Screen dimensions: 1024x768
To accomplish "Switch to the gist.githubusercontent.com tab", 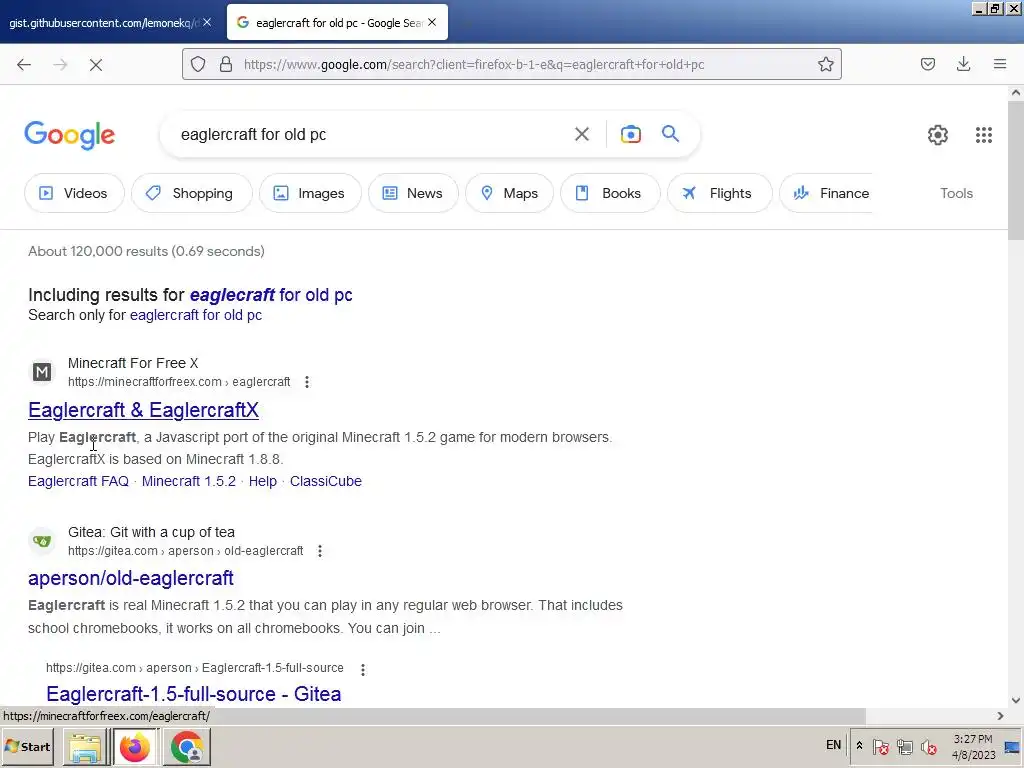I will (x=101, y=23).
